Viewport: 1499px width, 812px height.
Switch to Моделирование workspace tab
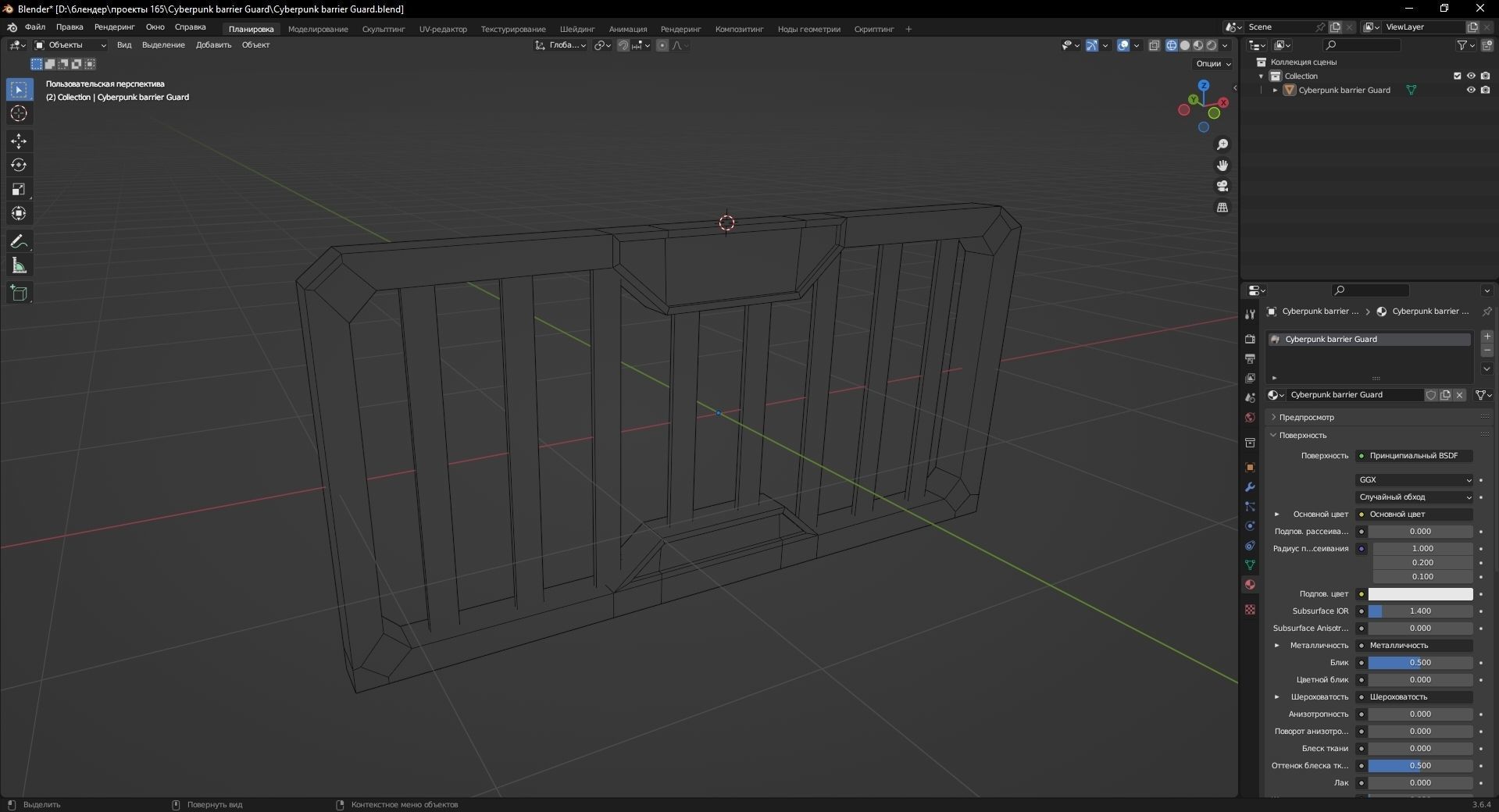318,30
